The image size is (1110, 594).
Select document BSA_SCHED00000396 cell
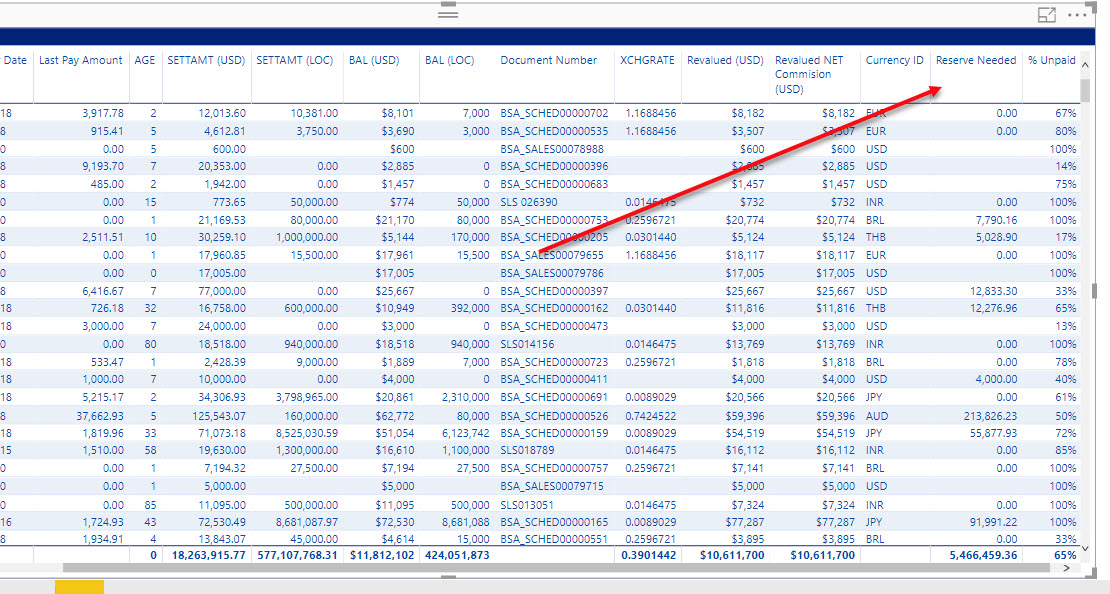[x=554, y=166]
